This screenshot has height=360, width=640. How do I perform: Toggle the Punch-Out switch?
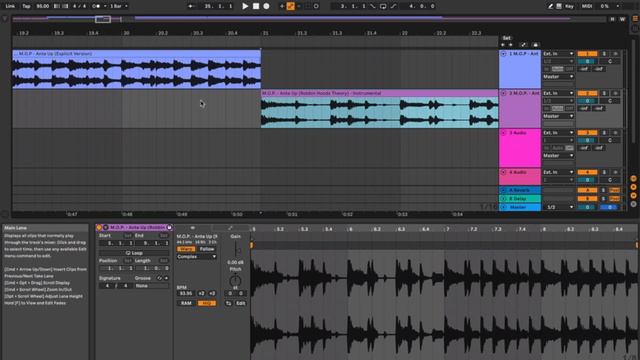[393, 6]
